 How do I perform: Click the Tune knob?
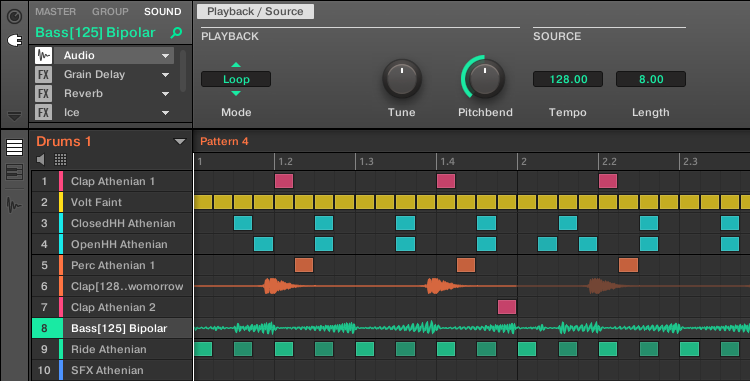402,79
